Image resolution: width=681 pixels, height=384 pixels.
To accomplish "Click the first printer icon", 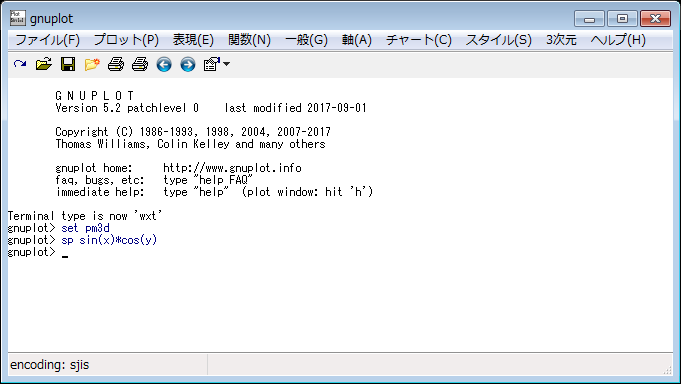I will point(116,64).
